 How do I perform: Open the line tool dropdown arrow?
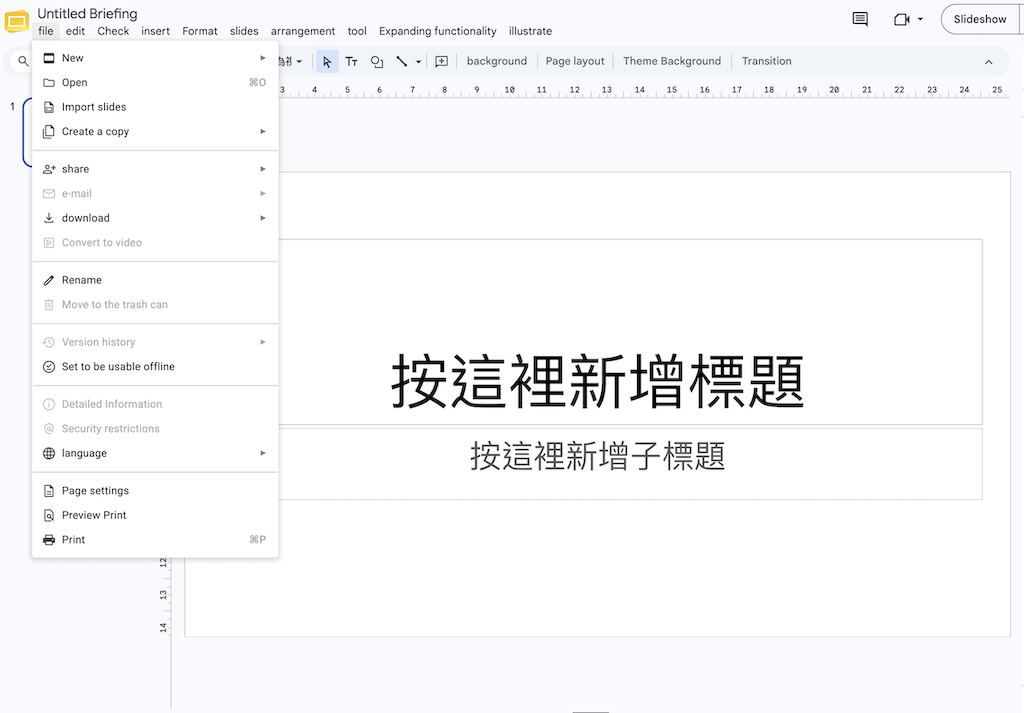[x=419, y=62]
